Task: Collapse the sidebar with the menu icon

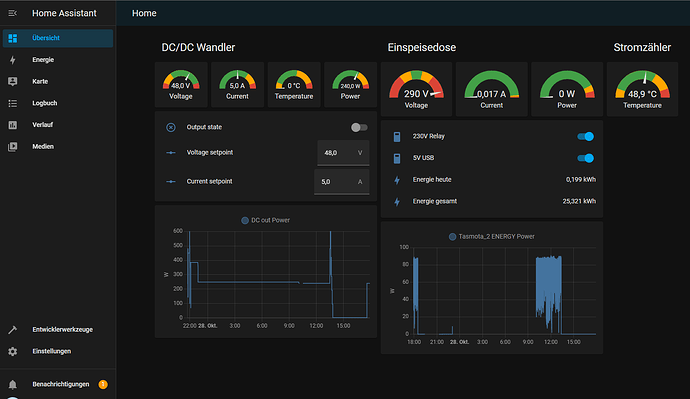Action: point(12,13)
